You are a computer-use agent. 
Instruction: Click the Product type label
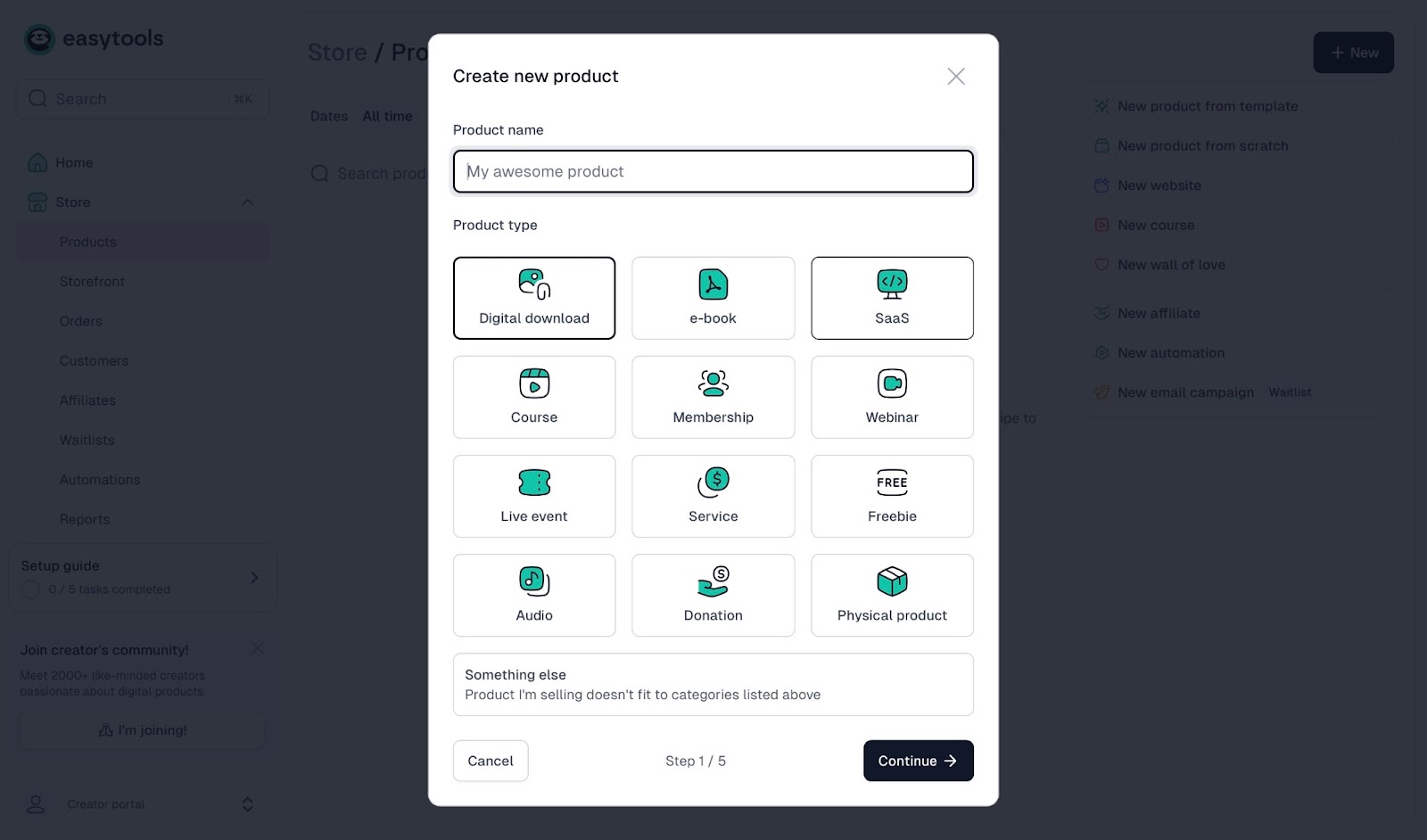point(495,225)
